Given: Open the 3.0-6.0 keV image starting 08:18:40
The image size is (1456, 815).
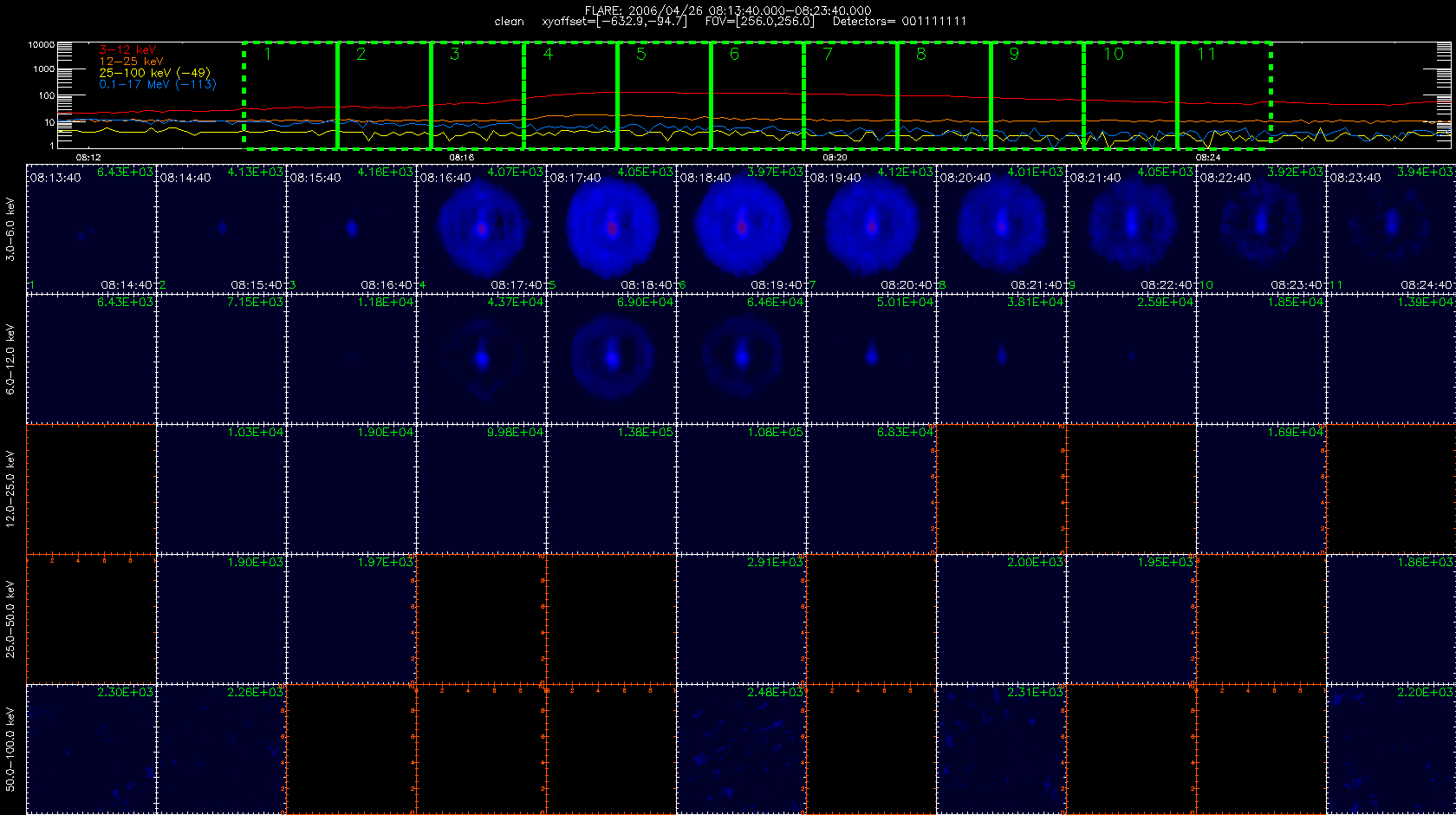Looking at the screenshot, I should [x=741, y=229].
